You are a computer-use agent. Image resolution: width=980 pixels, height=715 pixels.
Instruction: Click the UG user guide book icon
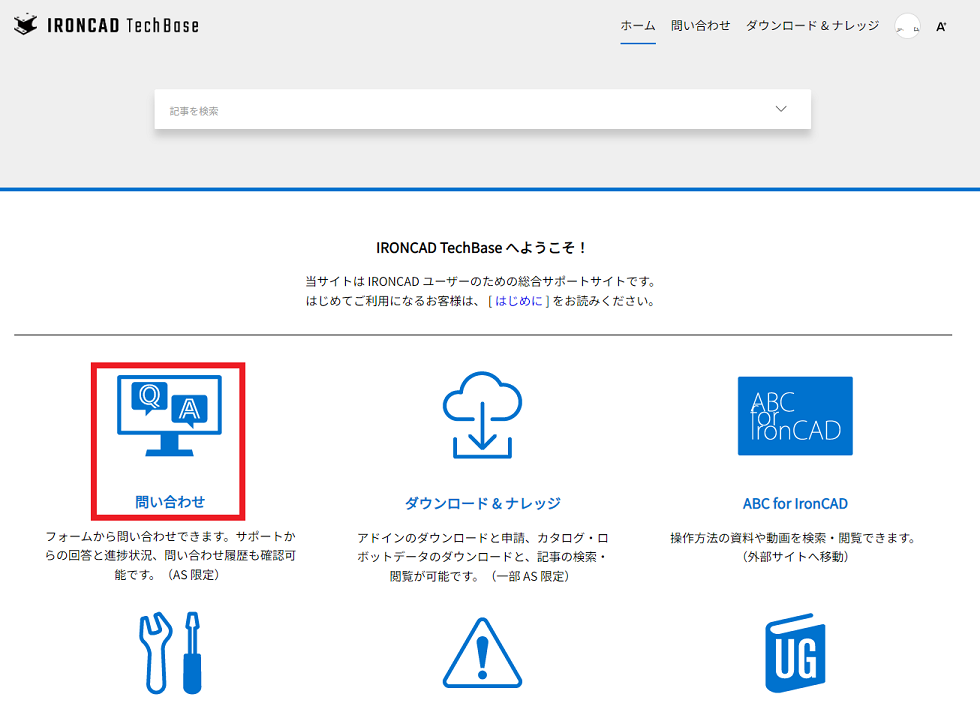pyautogui.click(x=795, y=655)
